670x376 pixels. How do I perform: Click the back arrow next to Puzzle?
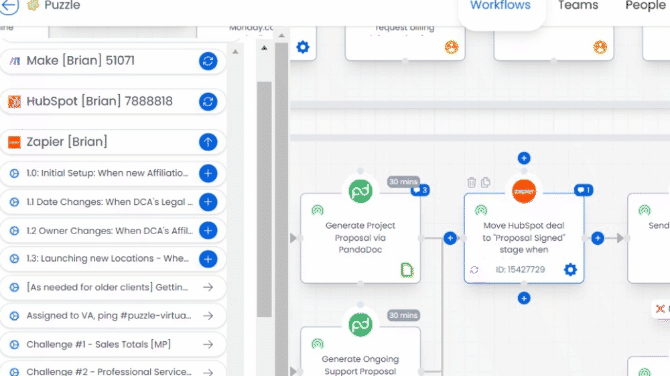(9, 6)
